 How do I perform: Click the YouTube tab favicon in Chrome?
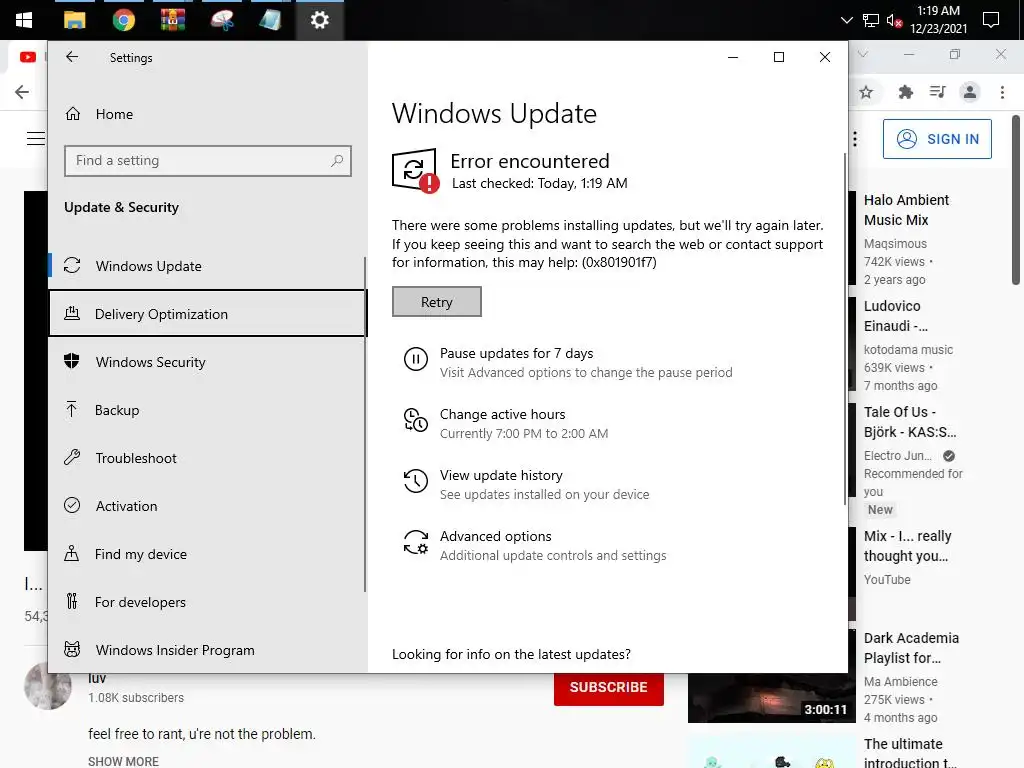pos(27,57)
